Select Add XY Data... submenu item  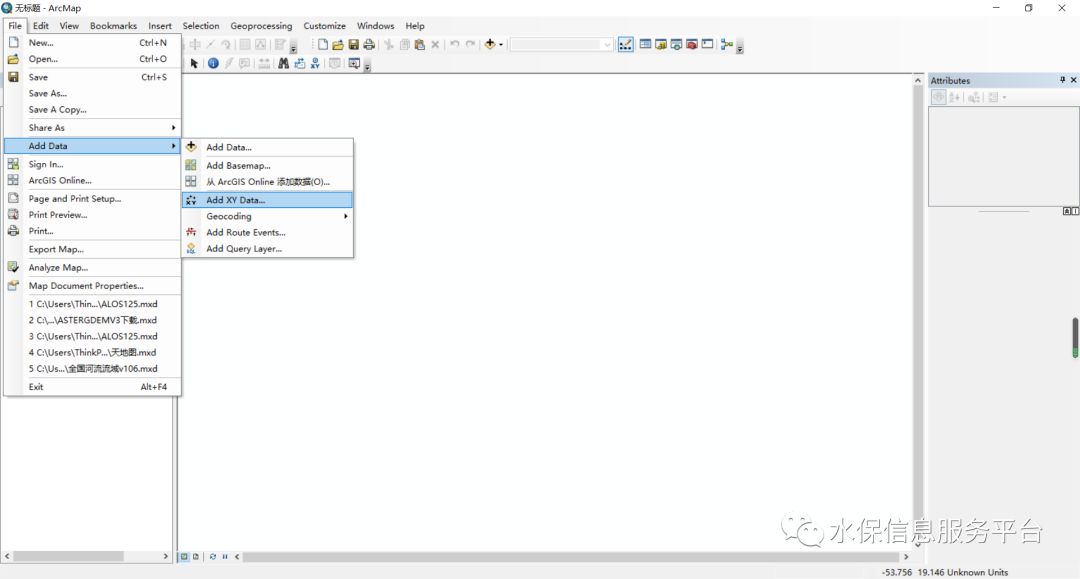(x=267, y=200)
